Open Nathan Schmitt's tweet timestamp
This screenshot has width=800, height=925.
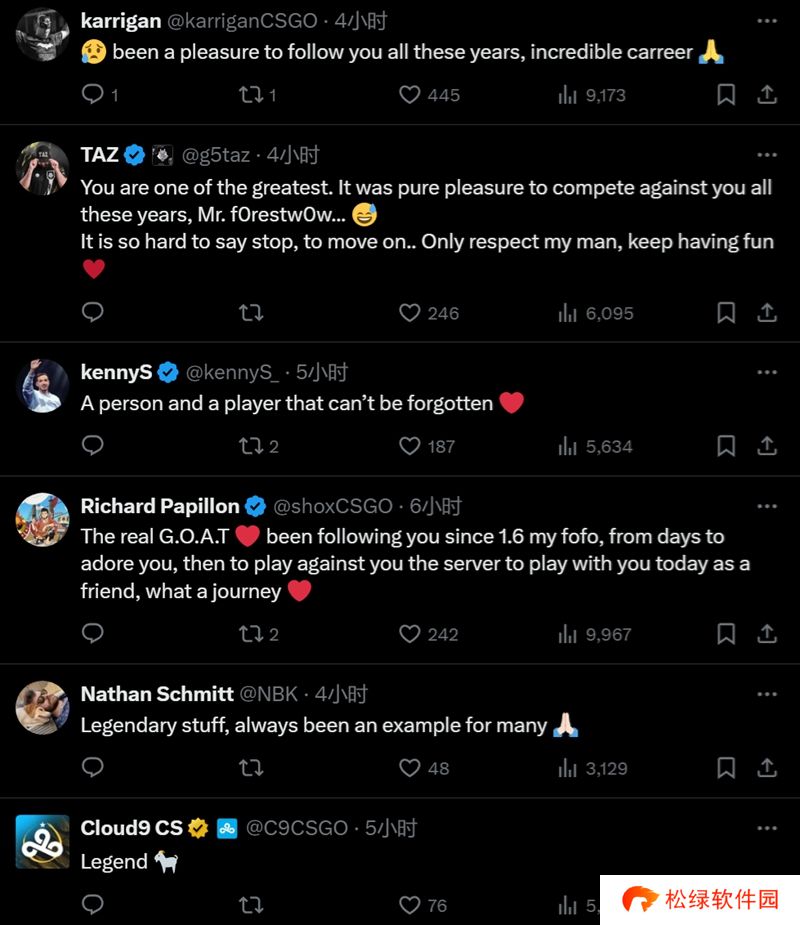coord(342,694)
